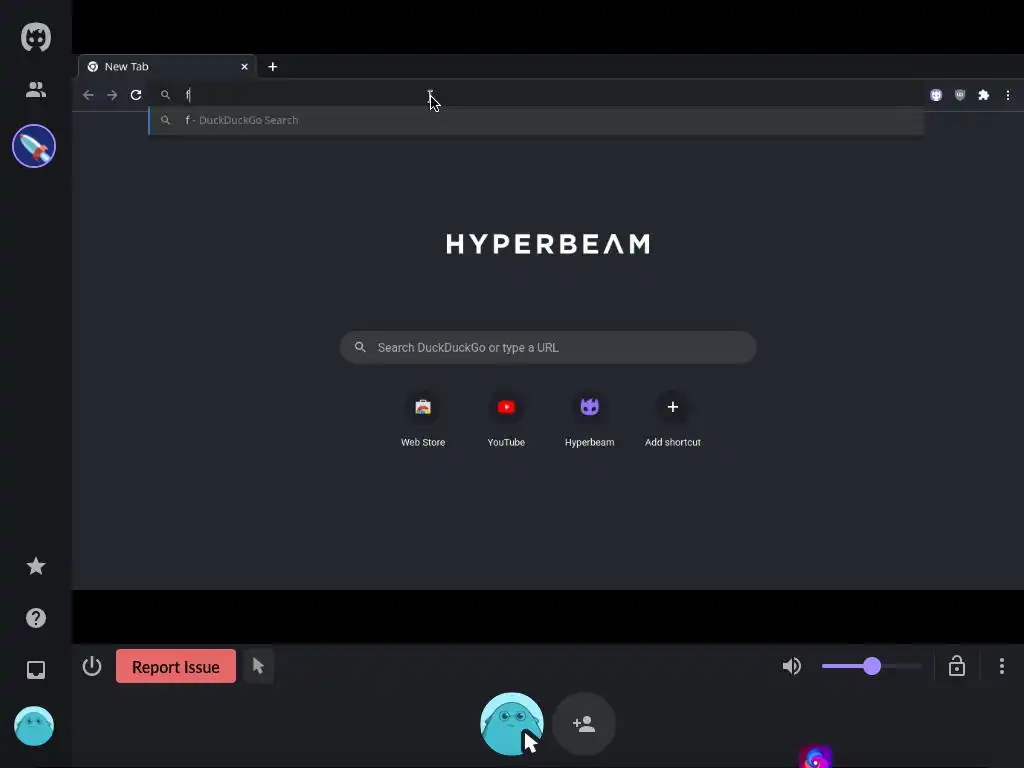This screenshot has width=1024, height=768.
Task: Open the friends people icon in sidebar
Action: 35,89
